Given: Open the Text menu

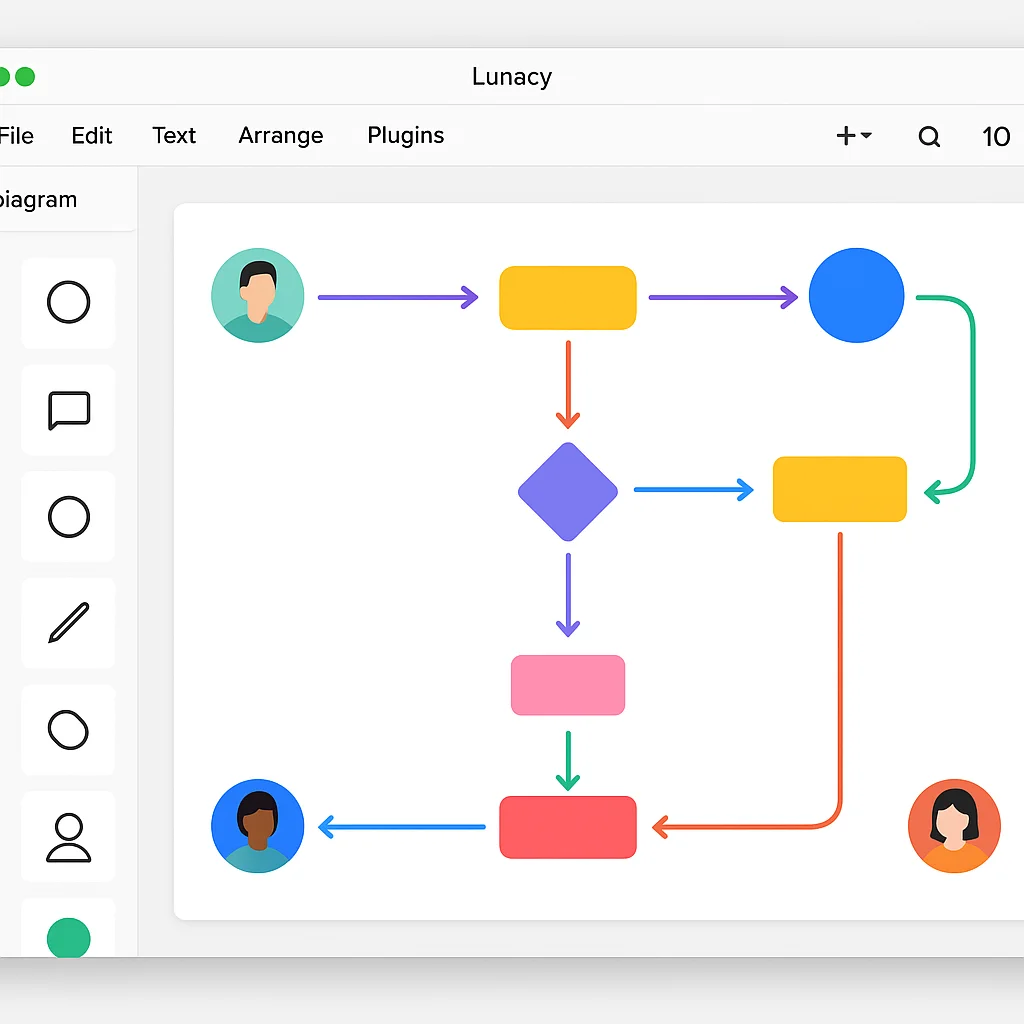Looking at the screenshot, I should [x=174, y=135].
